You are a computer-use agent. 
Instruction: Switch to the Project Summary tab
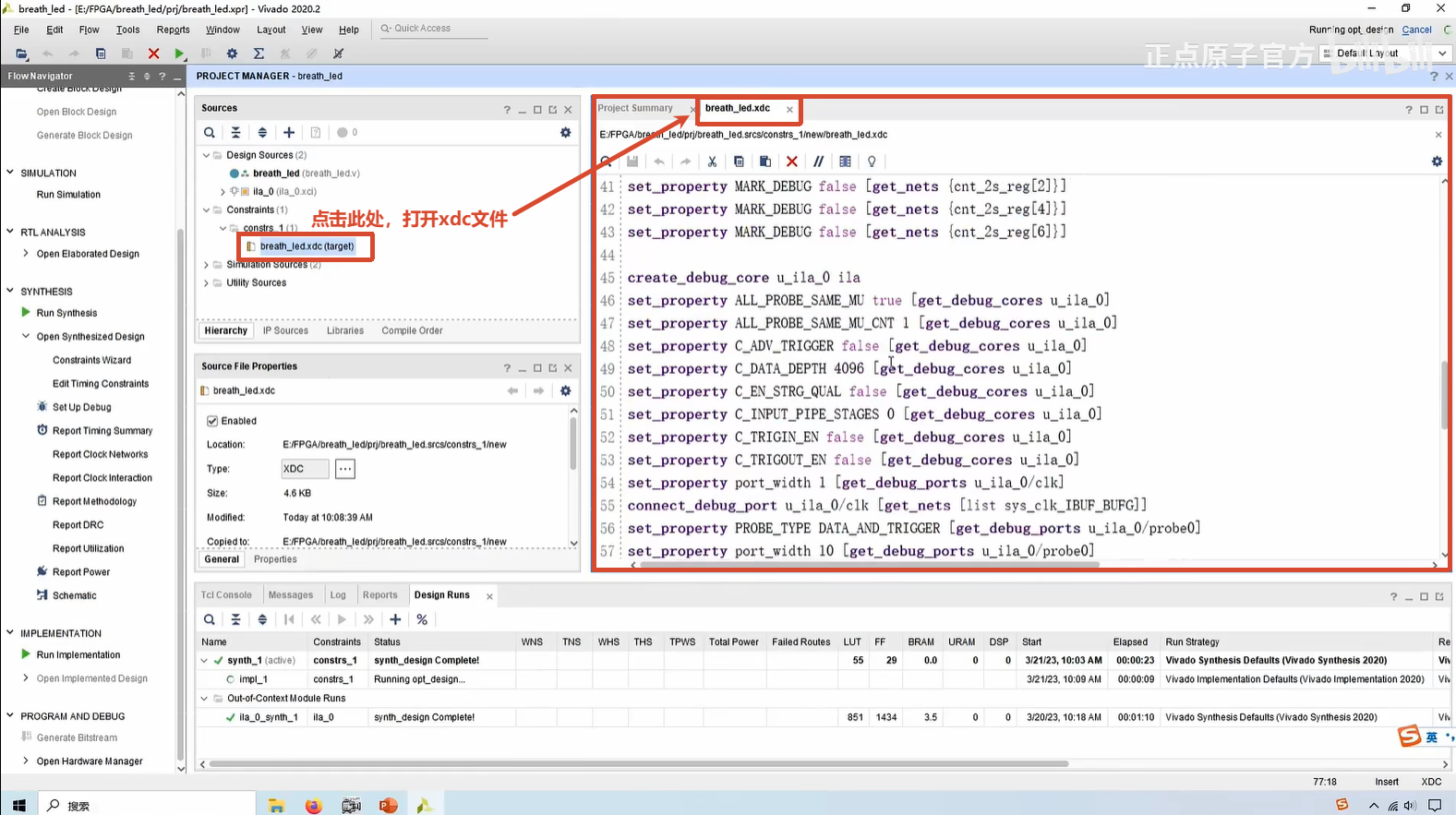[x=635, y=108]
